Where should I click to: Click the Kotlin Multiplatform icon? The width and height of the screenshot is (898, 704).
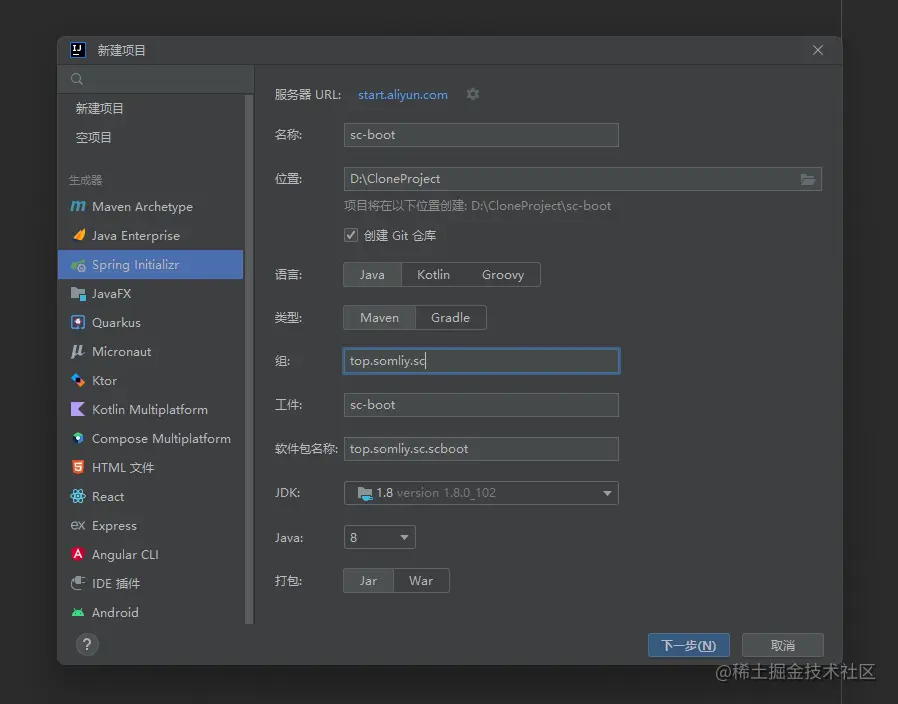(78, 409)
